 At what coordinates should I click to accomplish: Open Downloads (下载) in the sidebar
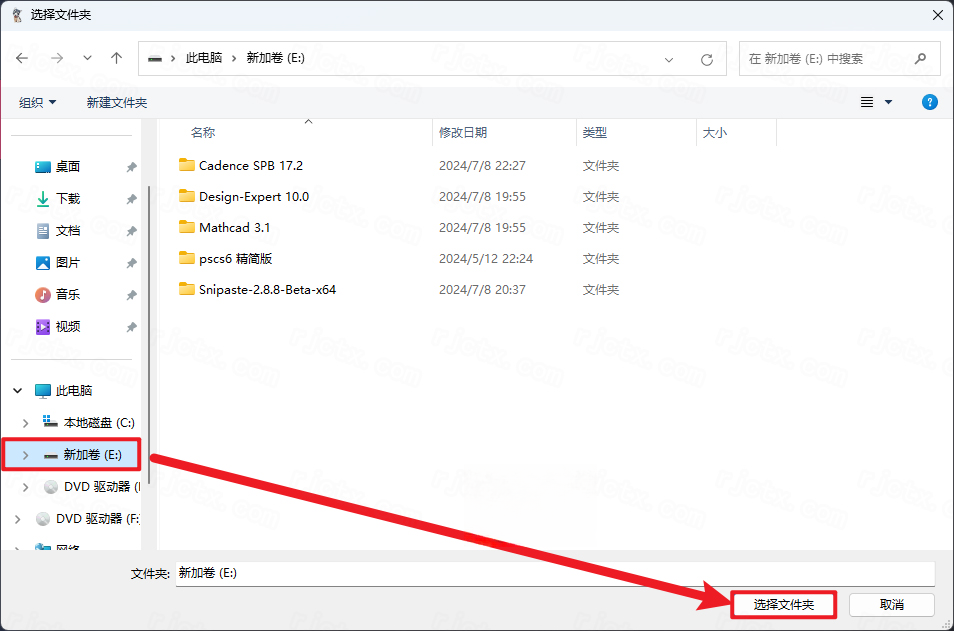68,198
